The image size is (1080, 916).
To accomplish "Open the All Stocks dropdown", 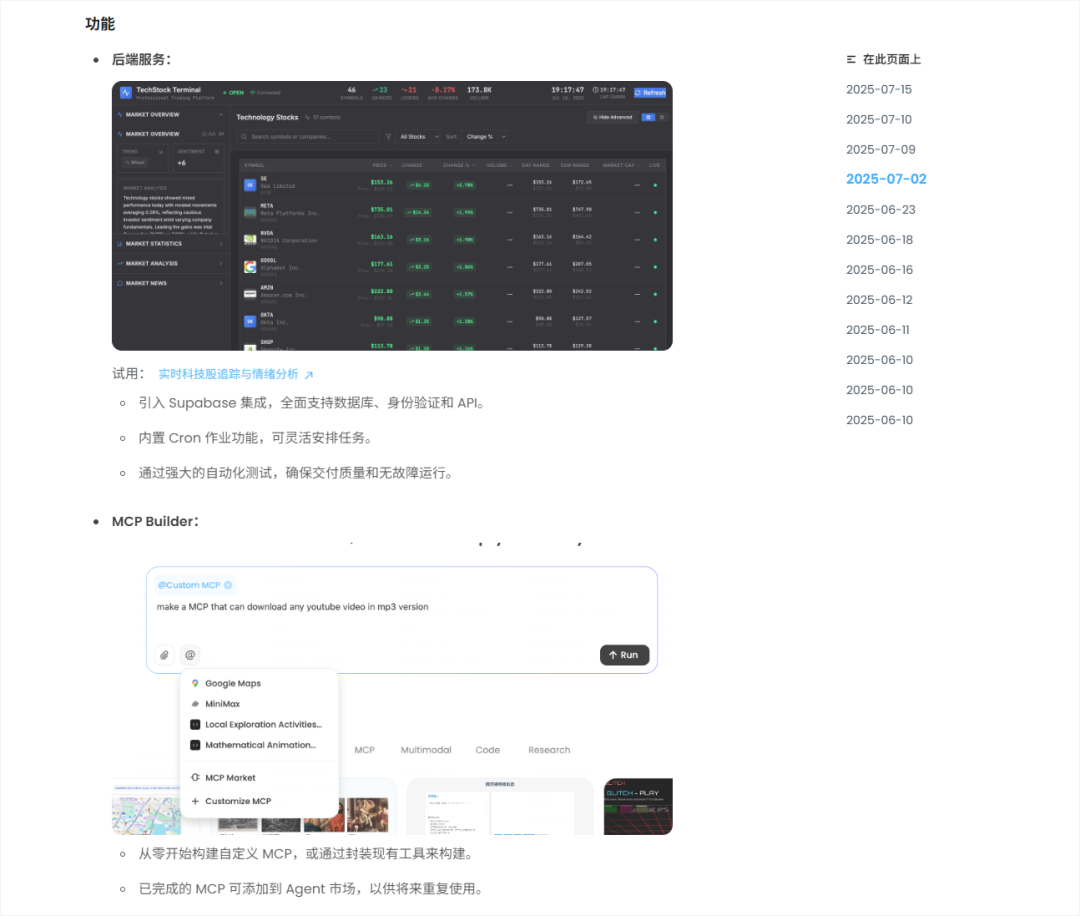I will point(416,134).
